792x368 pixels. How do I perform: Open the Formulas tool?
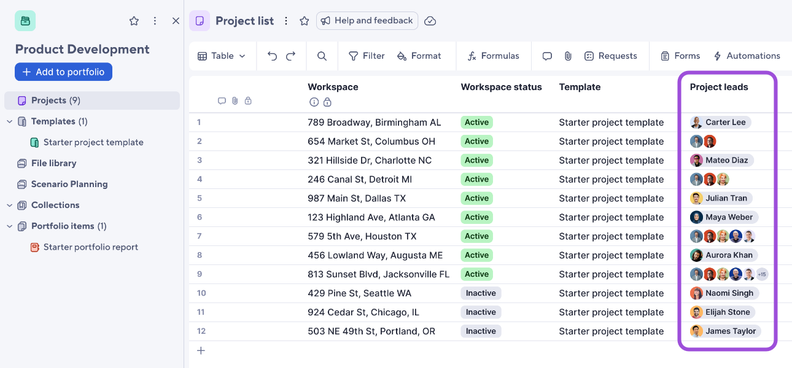tap(493, 56)
